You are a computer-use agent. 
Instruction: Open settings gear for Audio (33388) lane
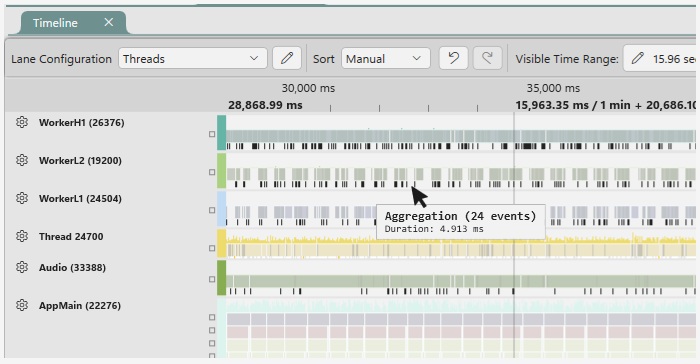coord(22,268)
